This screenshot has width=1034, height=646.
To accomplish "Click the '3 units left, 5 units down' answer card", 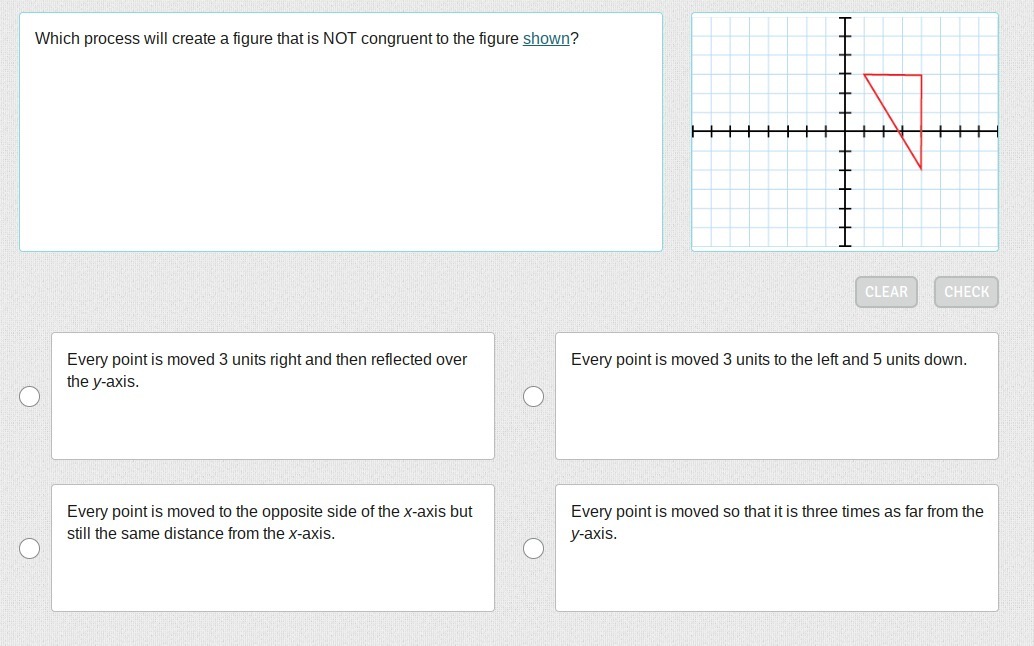I will pos(776,396).
